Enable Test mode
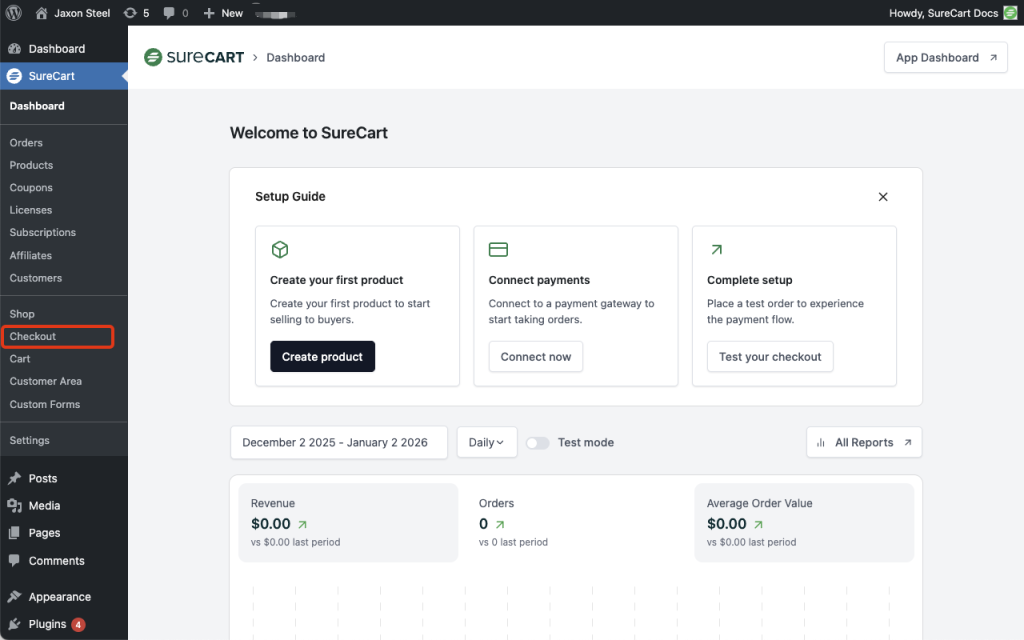Viewport: 1024px width, 640px height. click(x=537, y=442)
